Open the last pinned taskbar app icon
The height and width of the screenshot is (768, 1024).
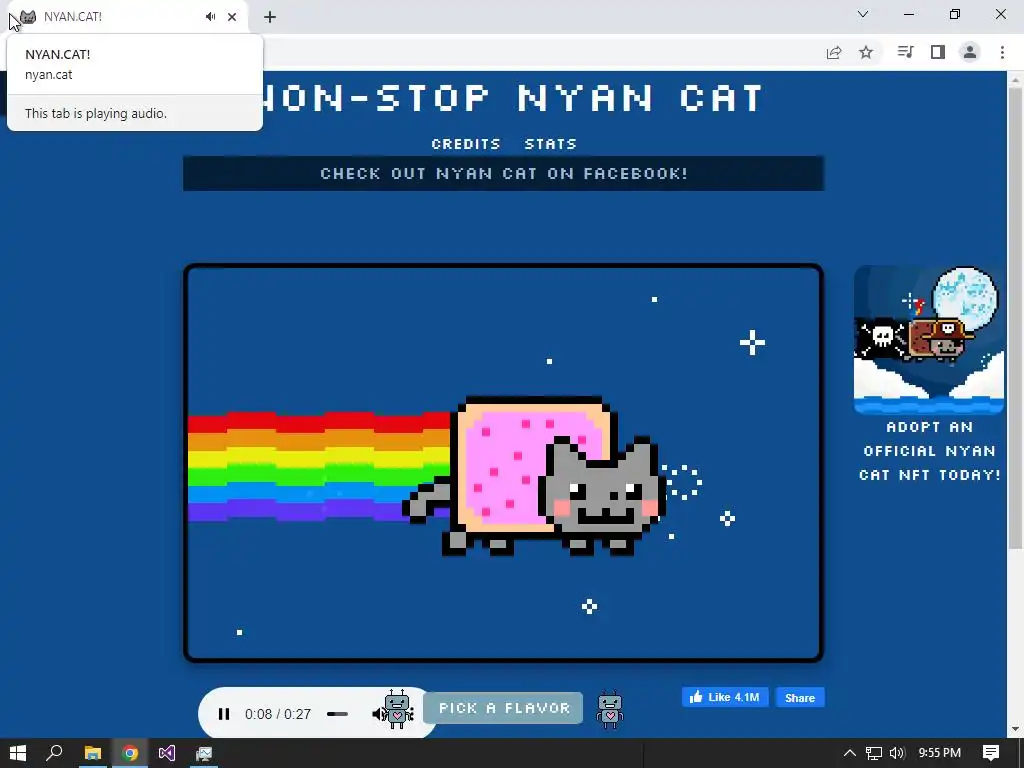204,754
